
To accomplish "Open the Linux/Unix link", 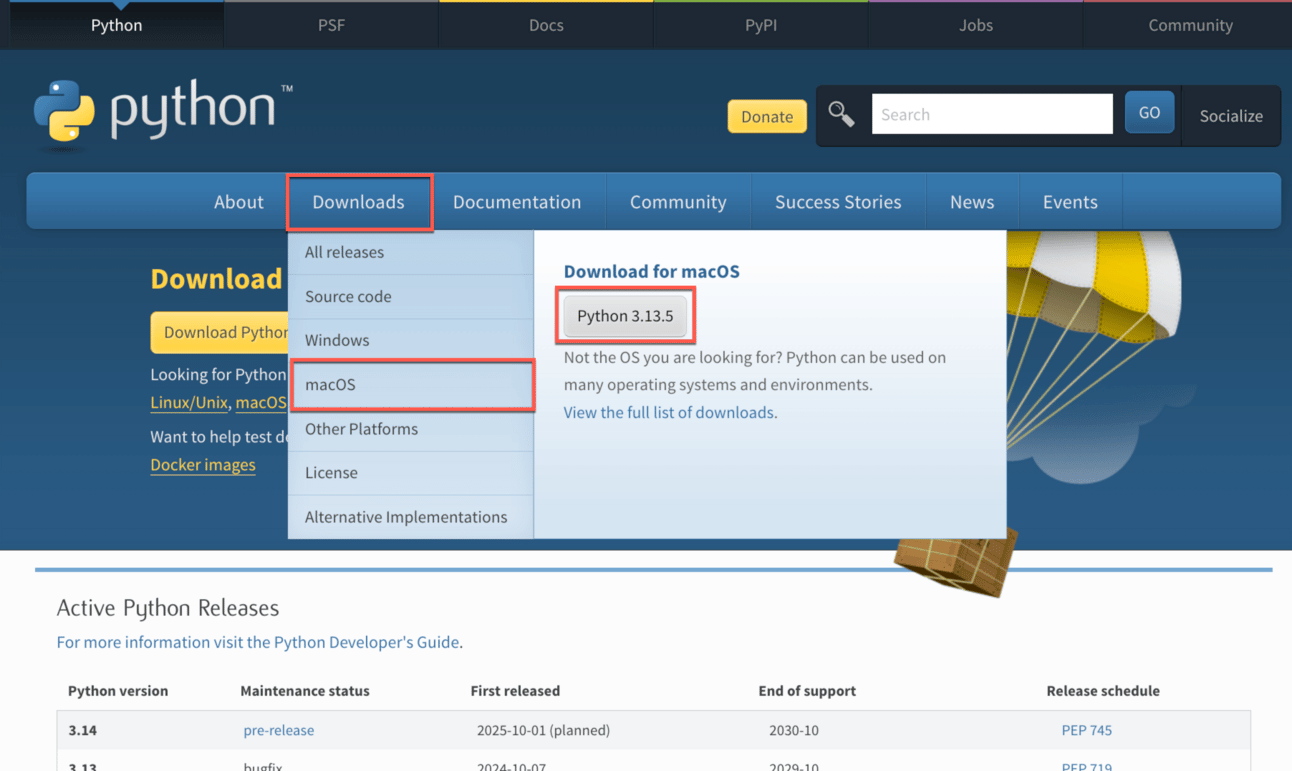I will [189, 402].
